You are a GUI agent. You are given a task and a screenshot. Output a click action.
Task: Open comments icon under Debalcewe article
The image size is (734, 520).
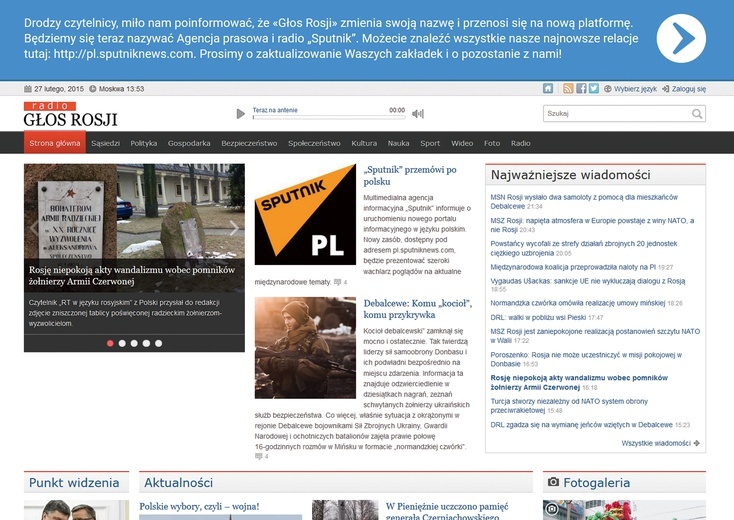coord(258,456)
